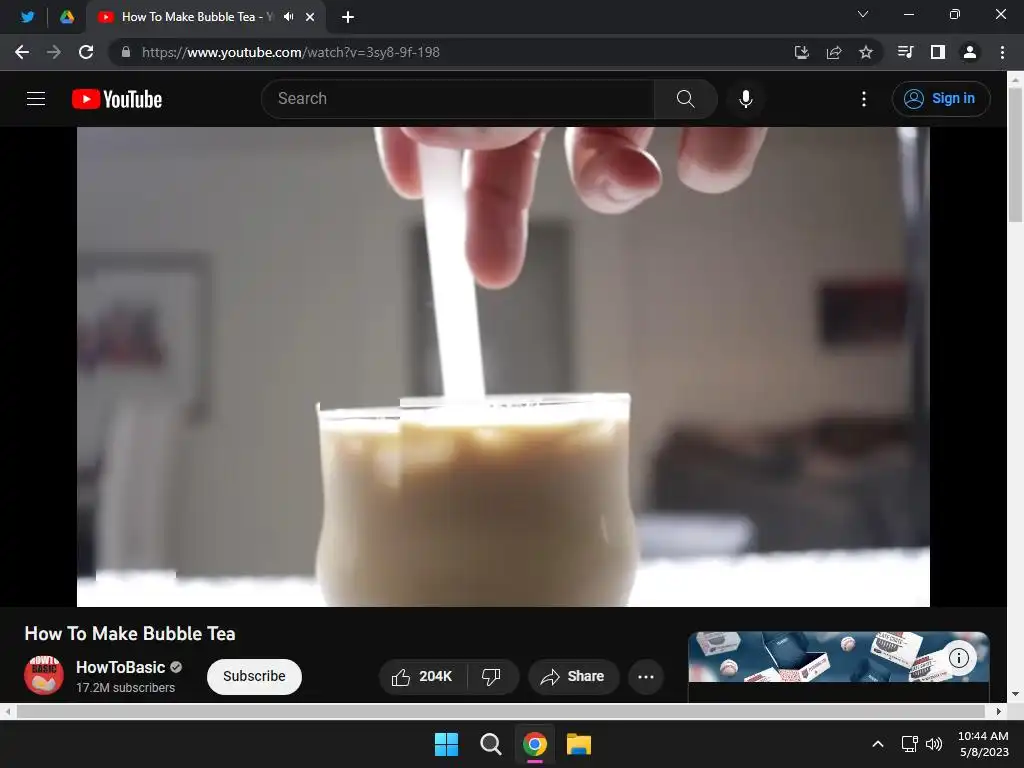Click the scrollbar up arrow
Viewport: 1024px width, 768px height.
(x=1015, y=80)
